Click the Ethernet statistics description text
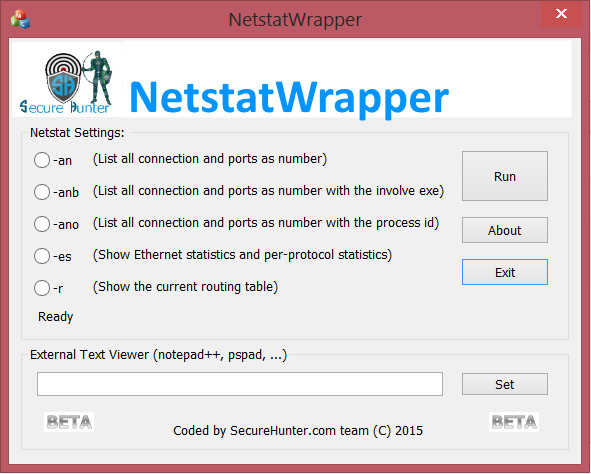The image size is (591, 474). click(x=242, y=255)
